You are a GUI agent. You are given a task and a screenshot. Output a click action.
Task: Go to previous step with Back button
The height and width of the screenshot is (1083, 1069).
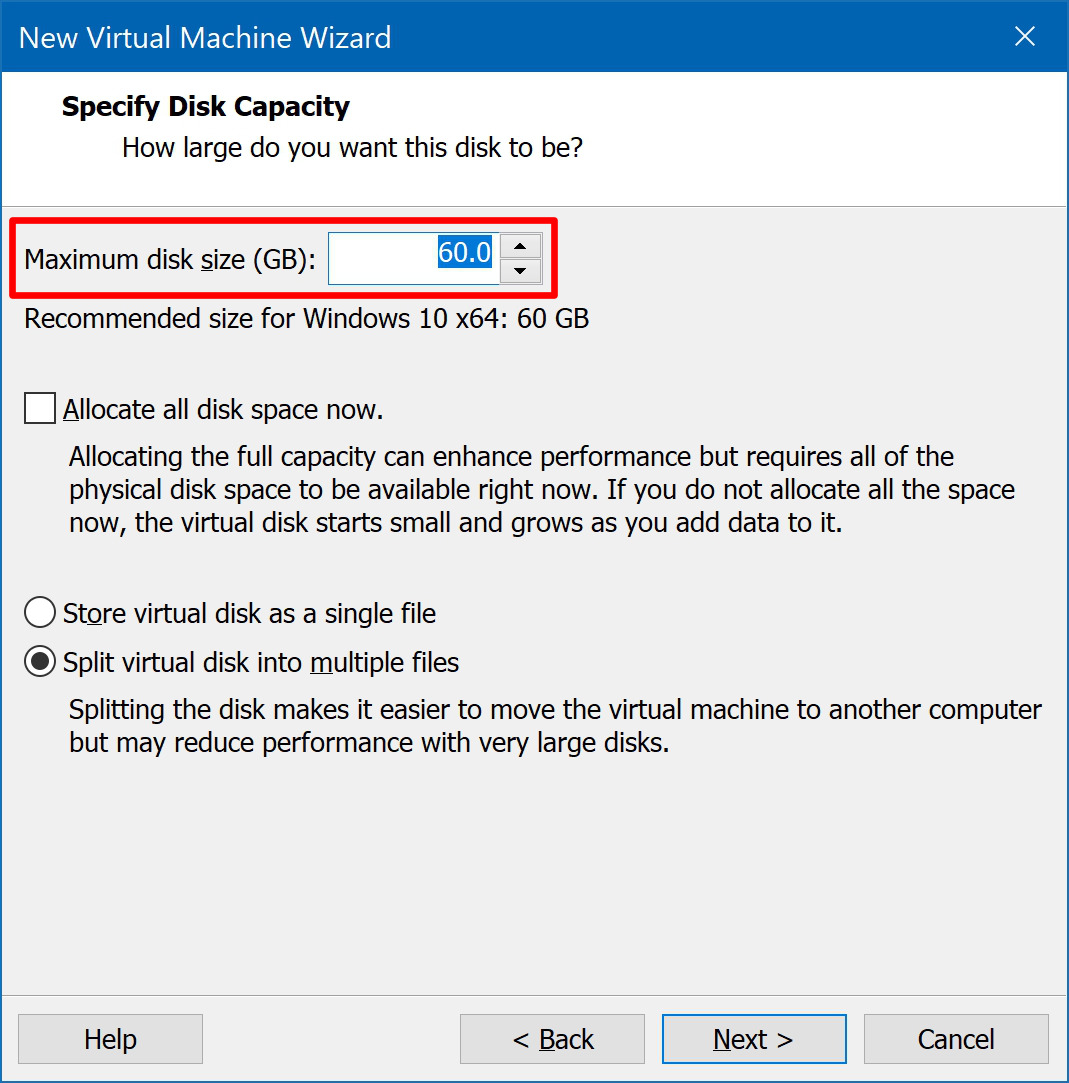552,1039
